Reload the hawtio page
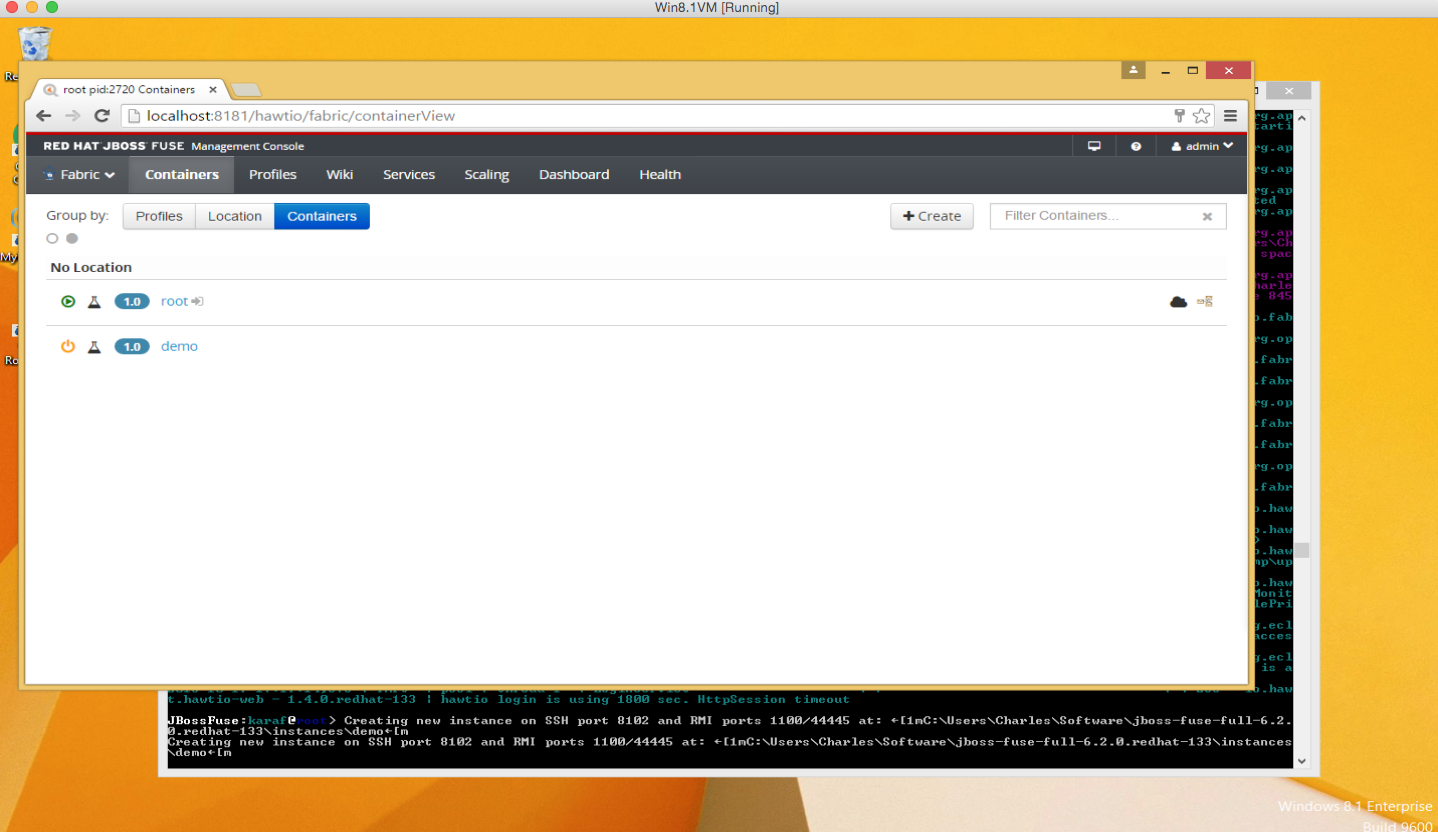The height and width of the screenshot is (832, 1438). pyautogui.click(x=102, y=116)
